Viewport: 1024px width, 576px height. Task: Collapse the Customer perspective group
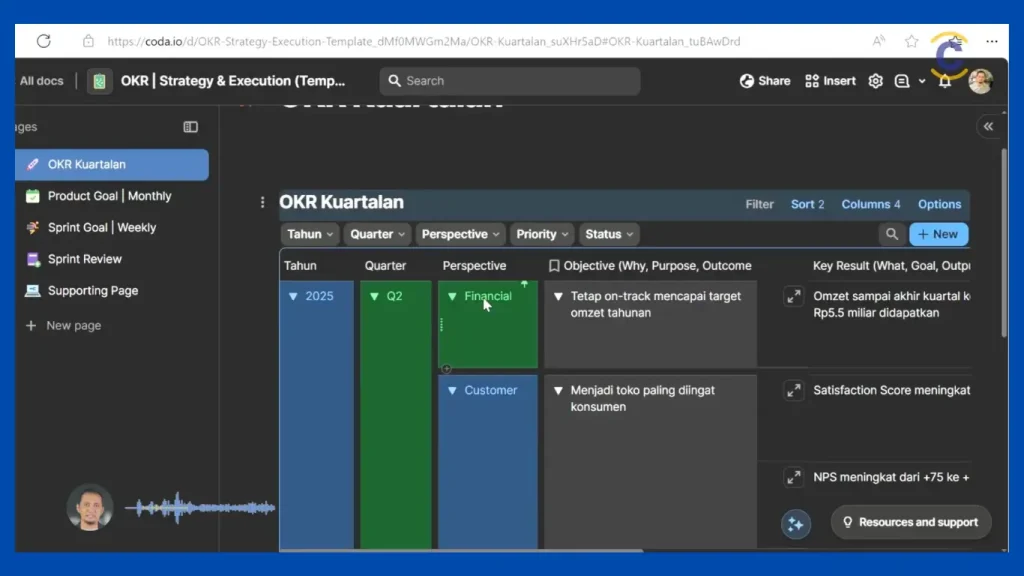coord(452,391)
